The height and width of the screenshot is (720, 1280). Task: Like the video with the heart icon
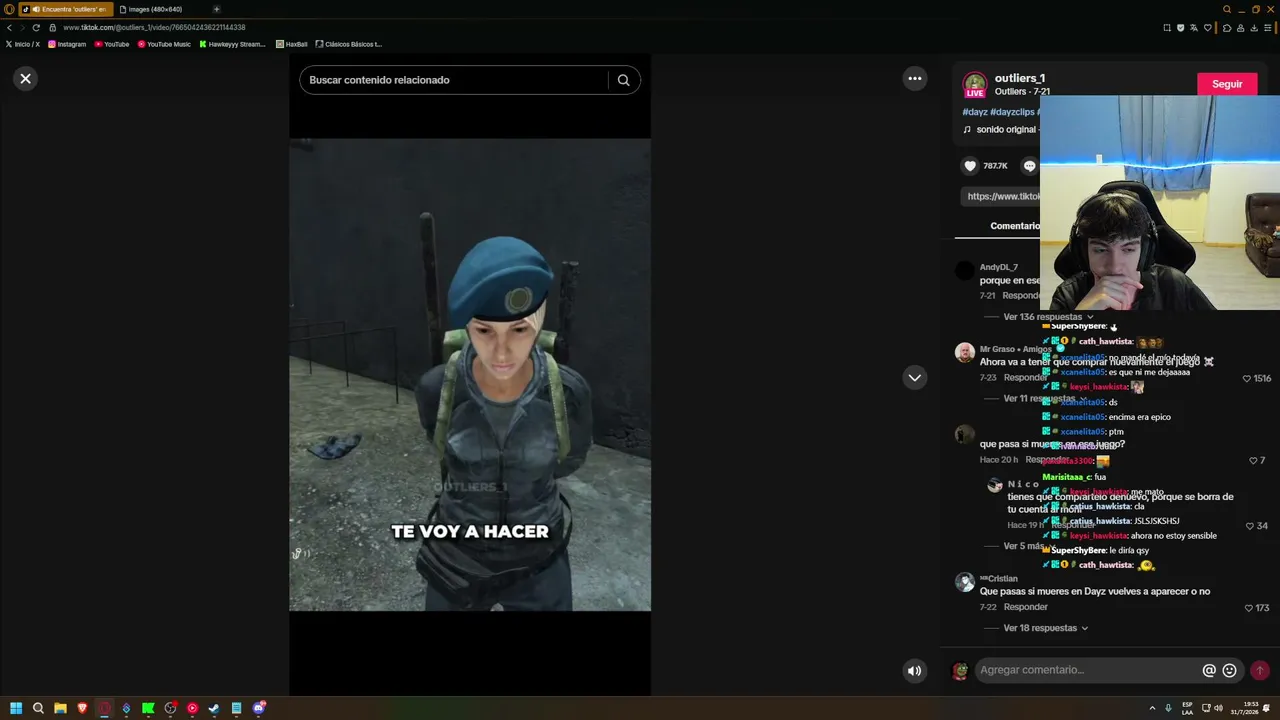tap(970, 166)
